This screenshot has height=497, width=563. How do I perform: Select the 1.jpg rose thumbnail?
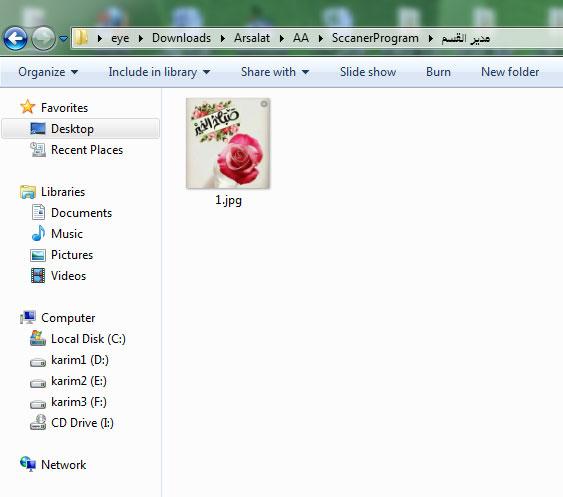pos(228,143)
